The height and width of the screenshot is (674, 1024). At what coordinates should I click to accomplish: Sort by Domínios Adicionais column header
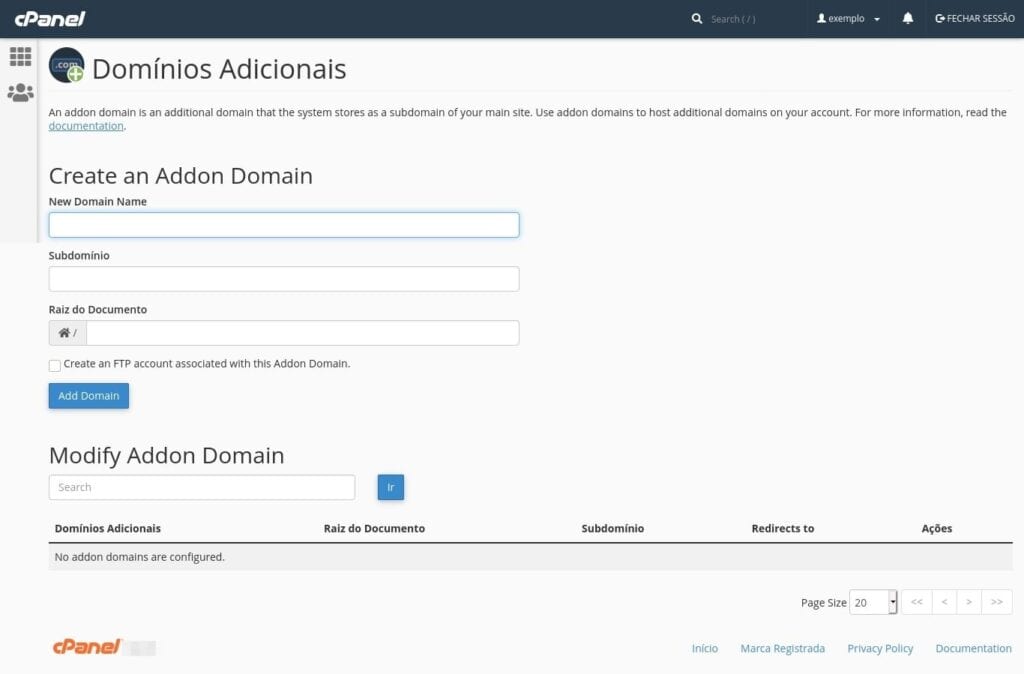(x=108, y=528)
